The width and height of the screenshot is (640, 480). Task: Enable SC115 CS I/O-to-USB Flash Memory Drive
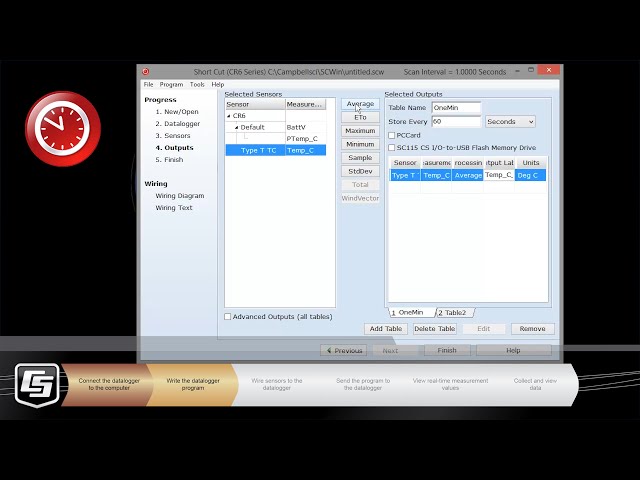pos(391,147)
